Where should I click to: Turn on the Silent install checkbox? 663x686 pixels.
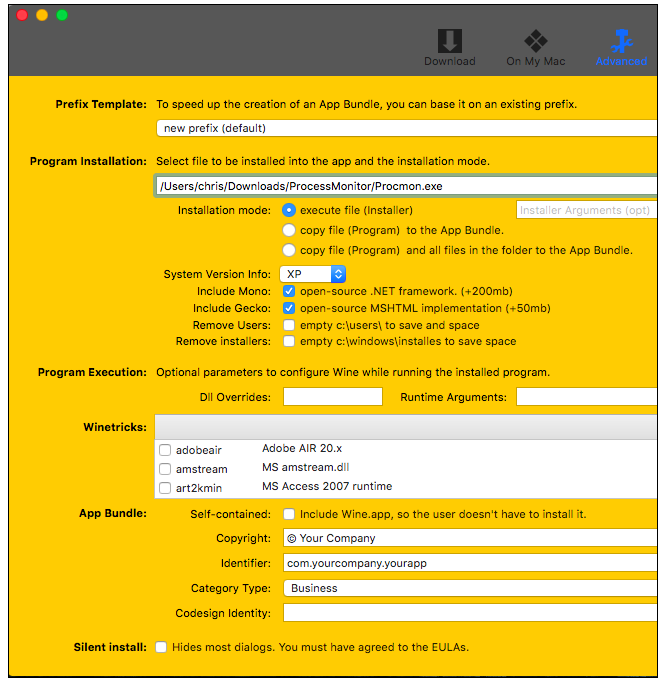(161, 647)
